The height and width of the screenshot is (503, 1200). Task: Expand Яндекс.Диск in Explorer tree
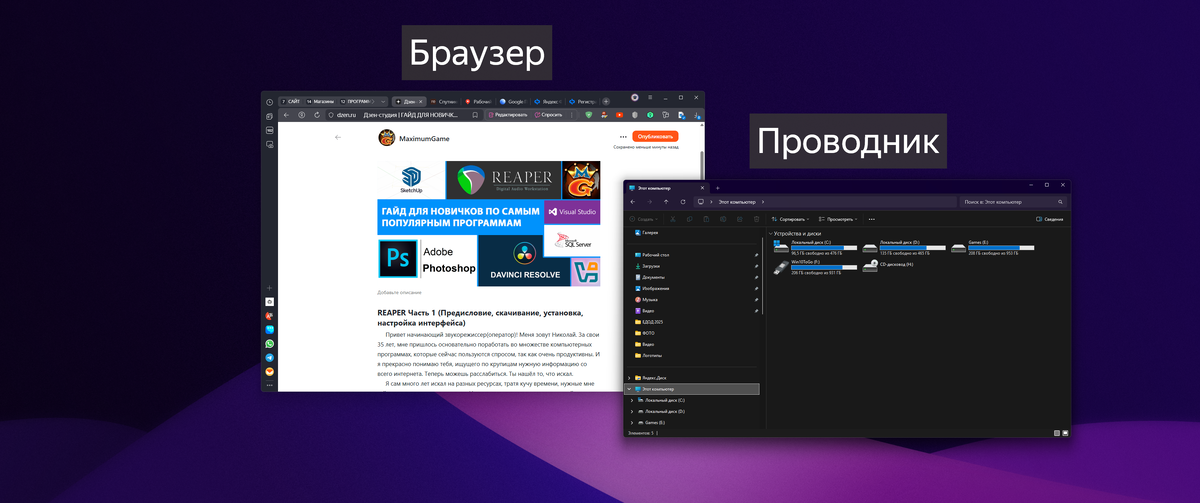coord(628,378)
